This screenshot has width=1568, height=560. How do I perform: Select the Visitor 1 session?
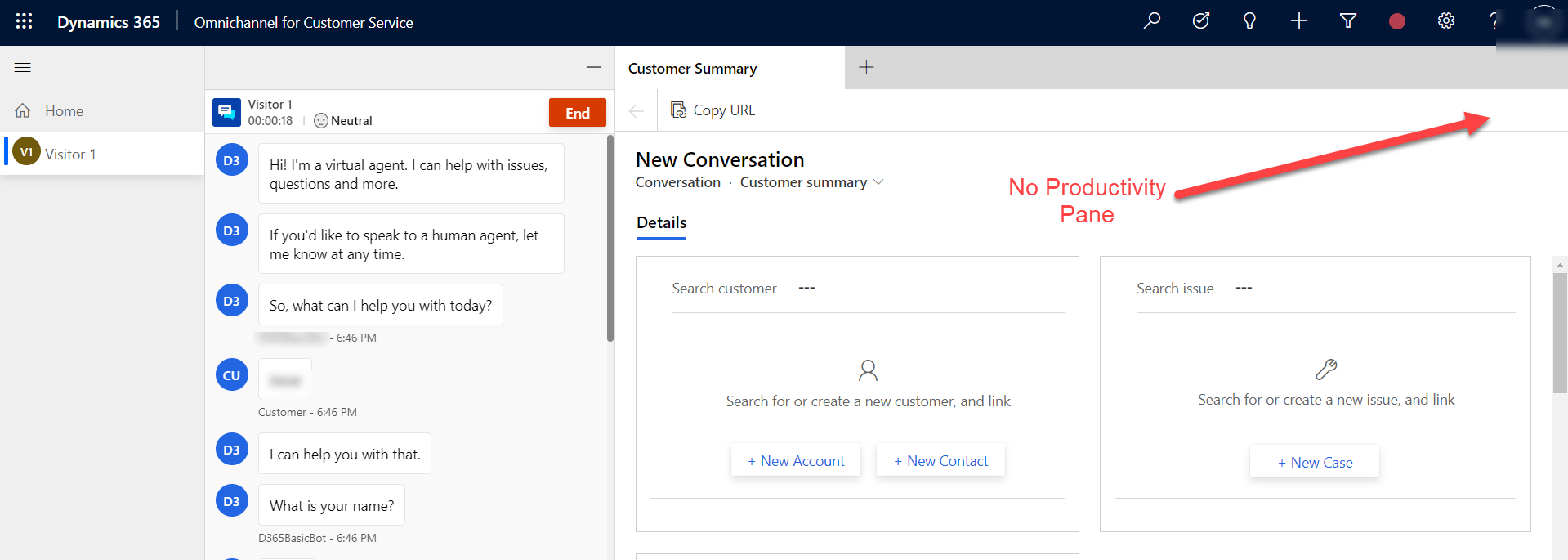click(x=104, y=154)
